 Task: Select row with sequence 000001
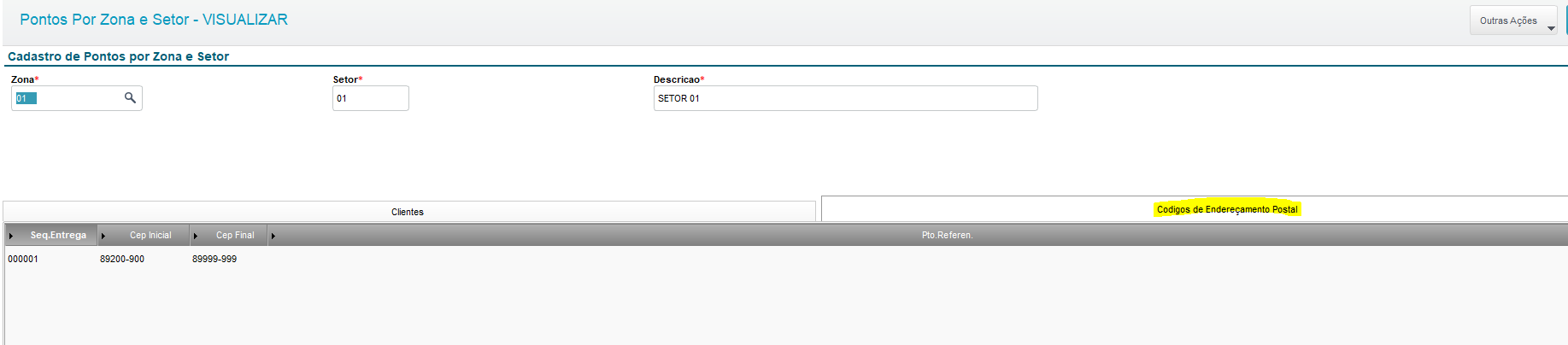coord(786,259)
